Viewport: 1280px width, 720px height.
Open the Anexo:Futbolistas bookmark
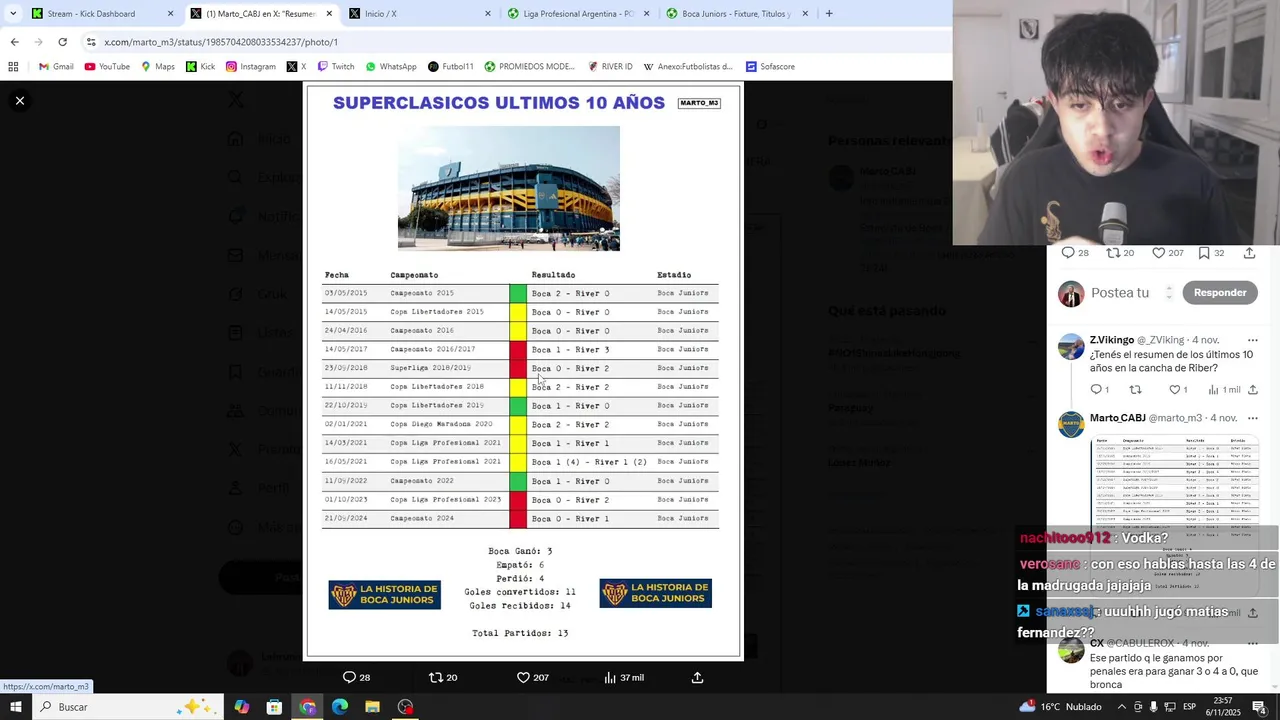[688, 67]
